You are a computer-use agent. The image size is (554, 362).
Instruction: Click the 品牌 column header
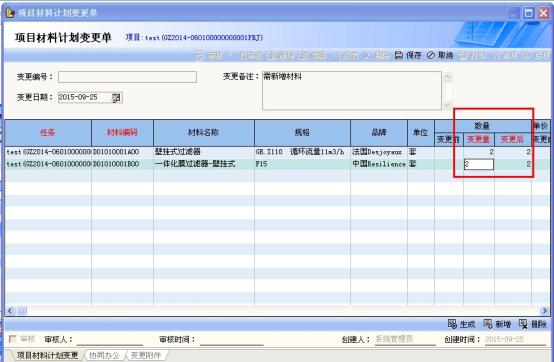(379, 133)
